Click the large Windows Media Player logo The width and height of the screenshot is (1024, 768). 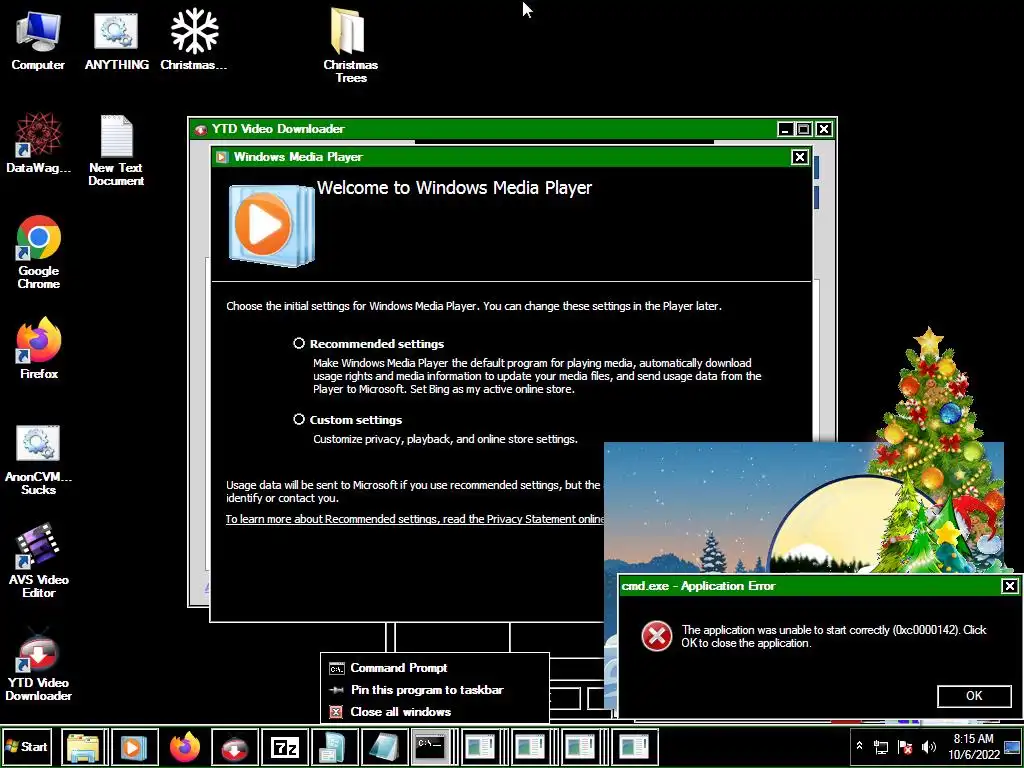click(271, 225)
